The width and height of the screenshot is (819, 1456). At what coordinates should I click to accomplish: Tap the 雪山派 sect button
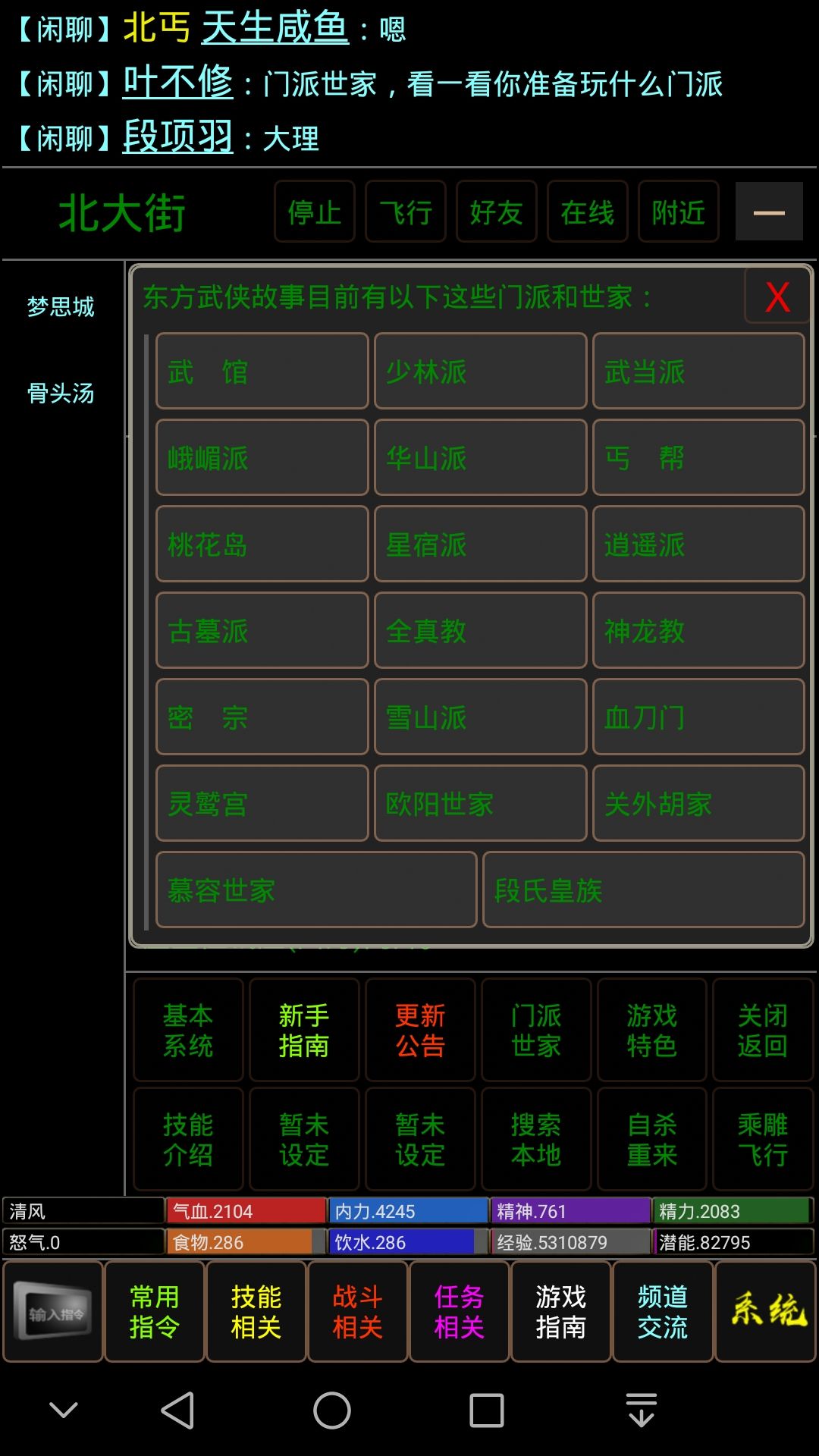[x=481, y=717]
